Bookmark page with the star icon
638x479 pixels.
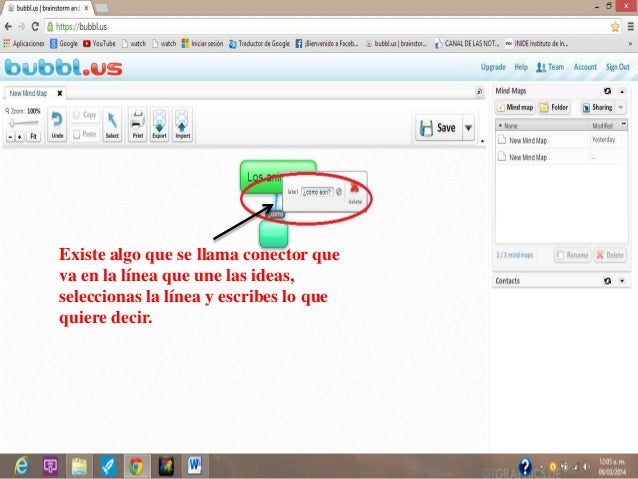click(615, 27)
